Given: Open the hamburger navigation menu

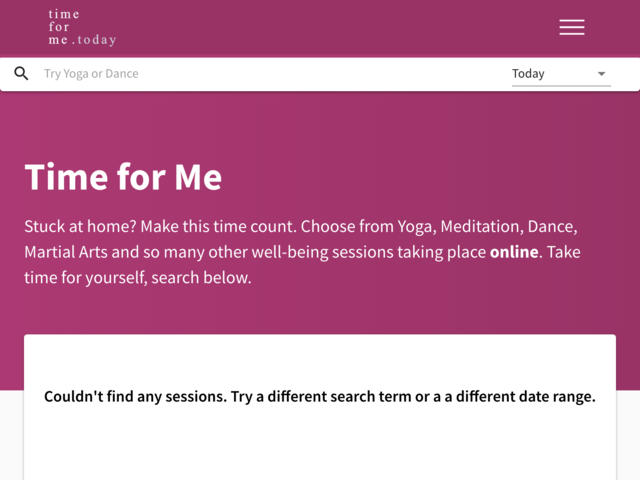Looking at the screenshot, I should click(572, 27).
